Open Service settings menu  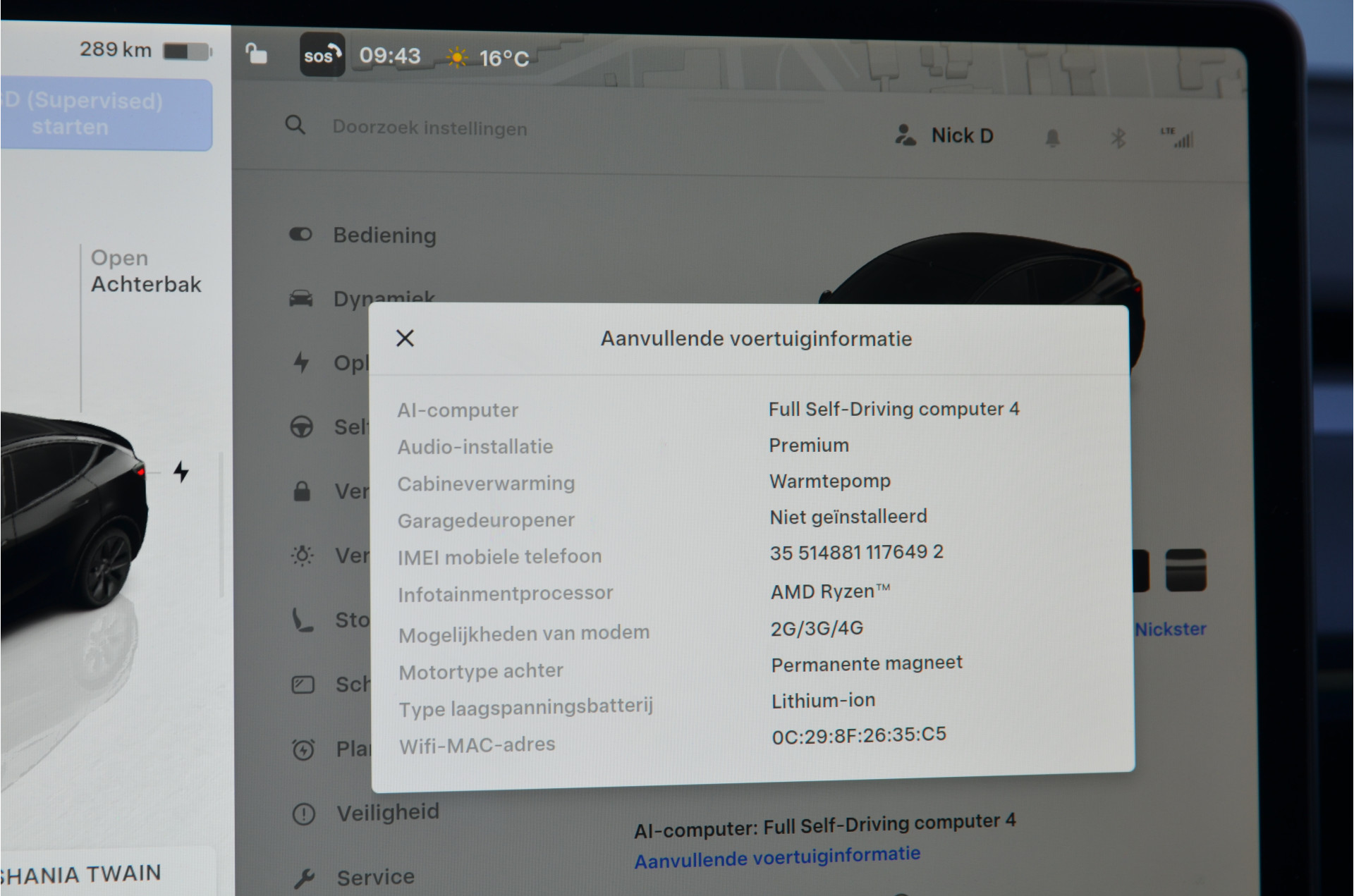tap(355, 878)
